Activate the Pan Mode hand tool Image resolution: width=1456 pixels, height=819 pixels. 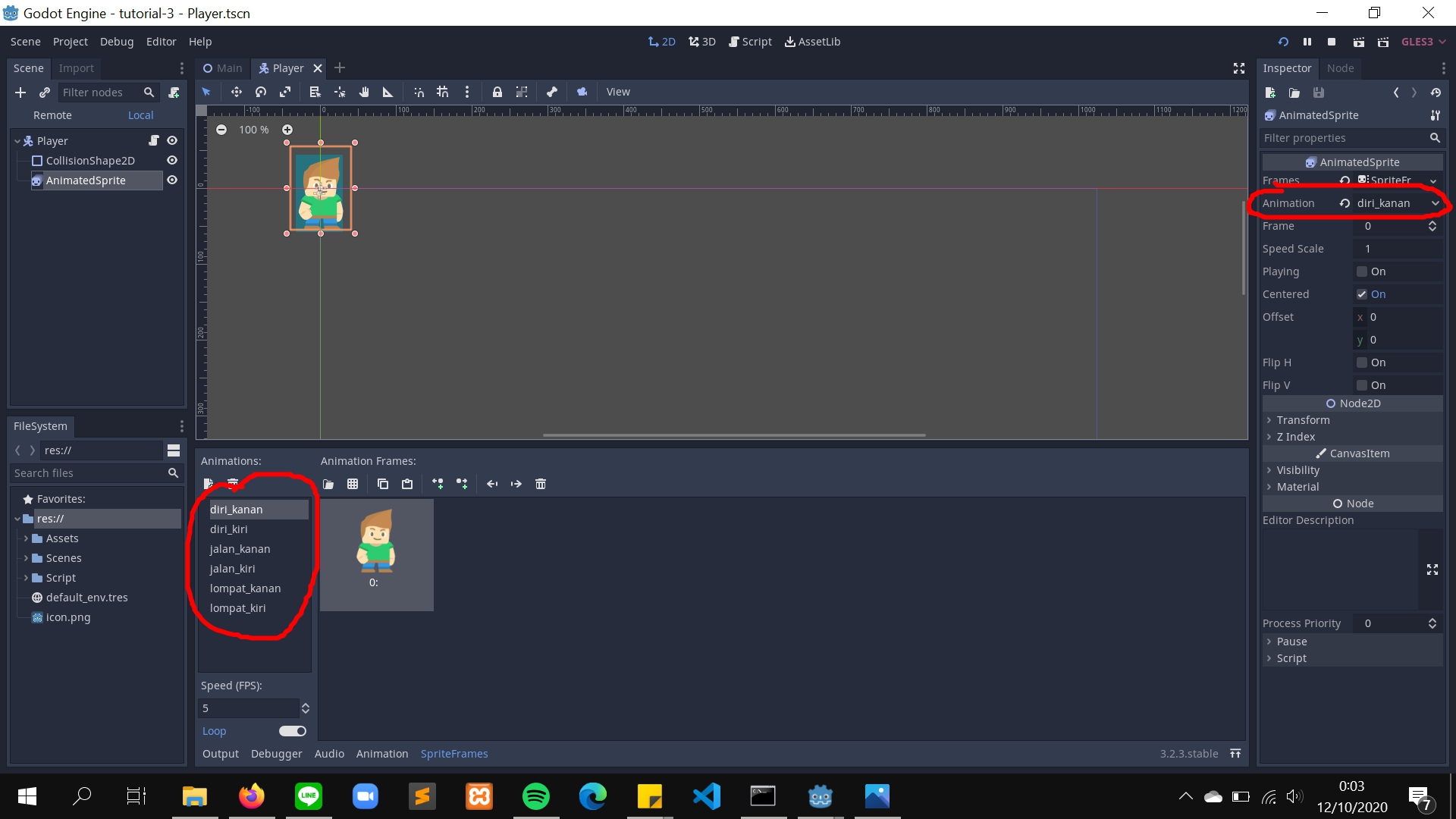tap(364, 92)
